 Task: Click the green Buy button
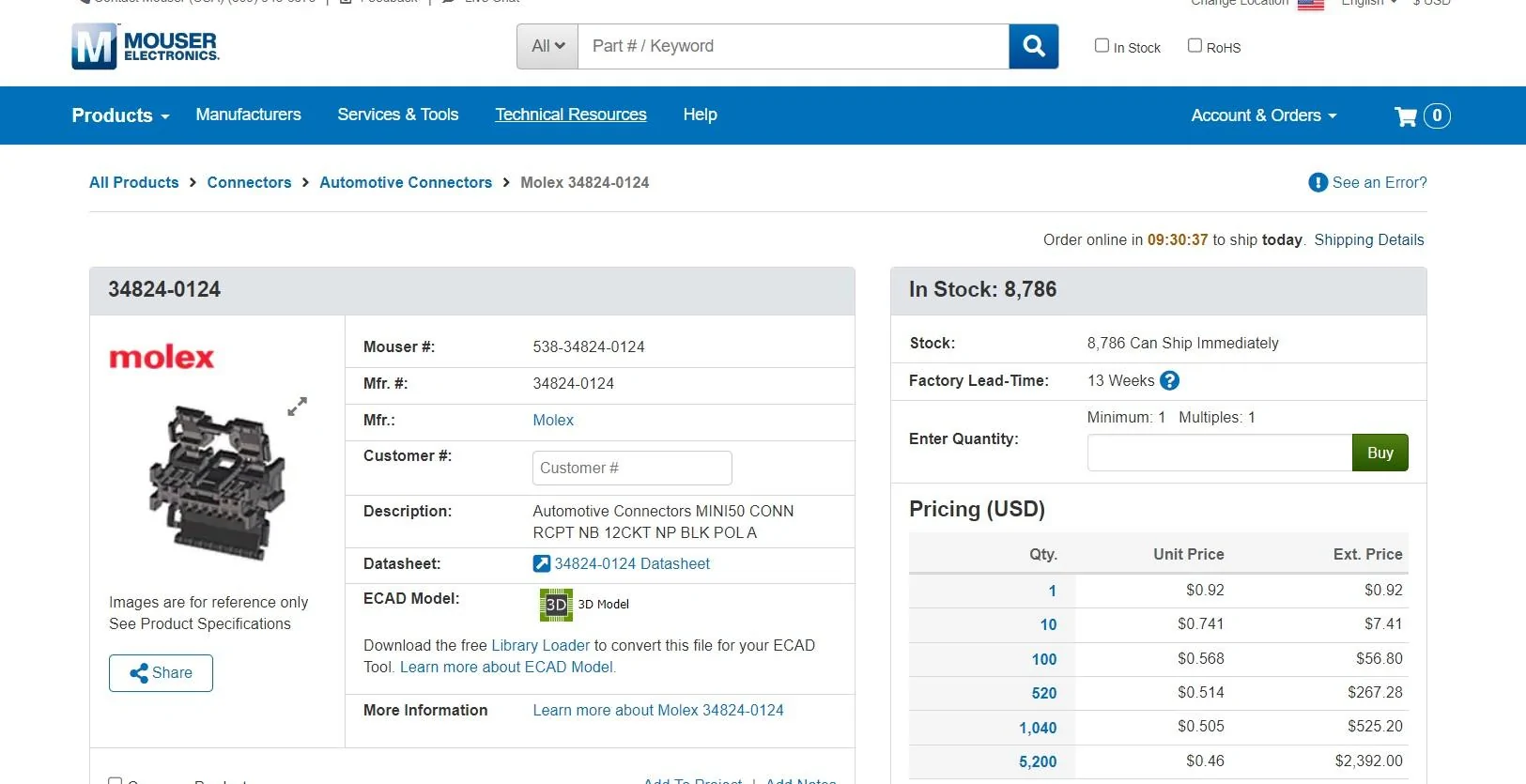(x=1380, y=453)
